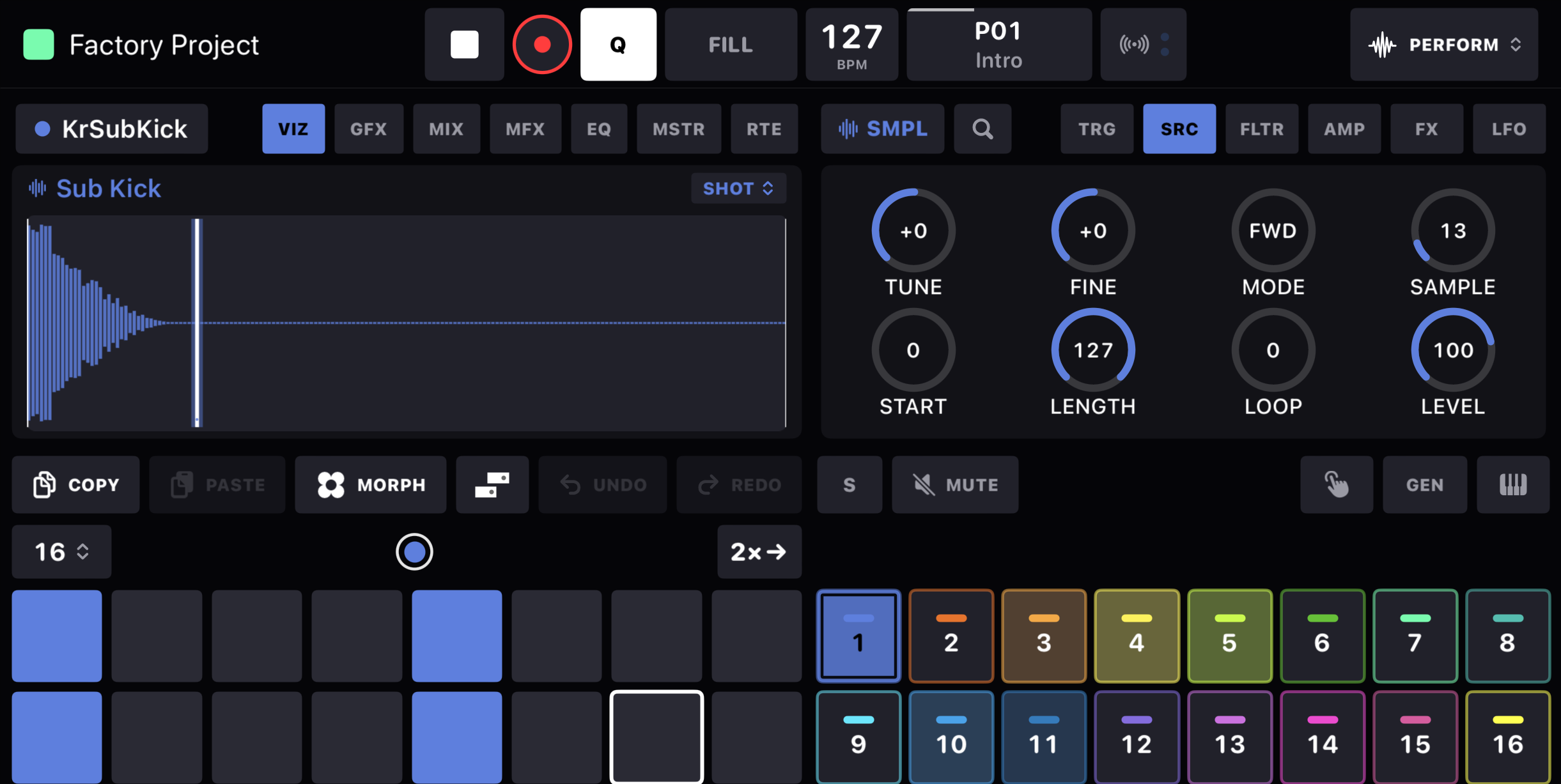Open the FLTR parameter tab
1561x784 pixels.
point(1262,129)
